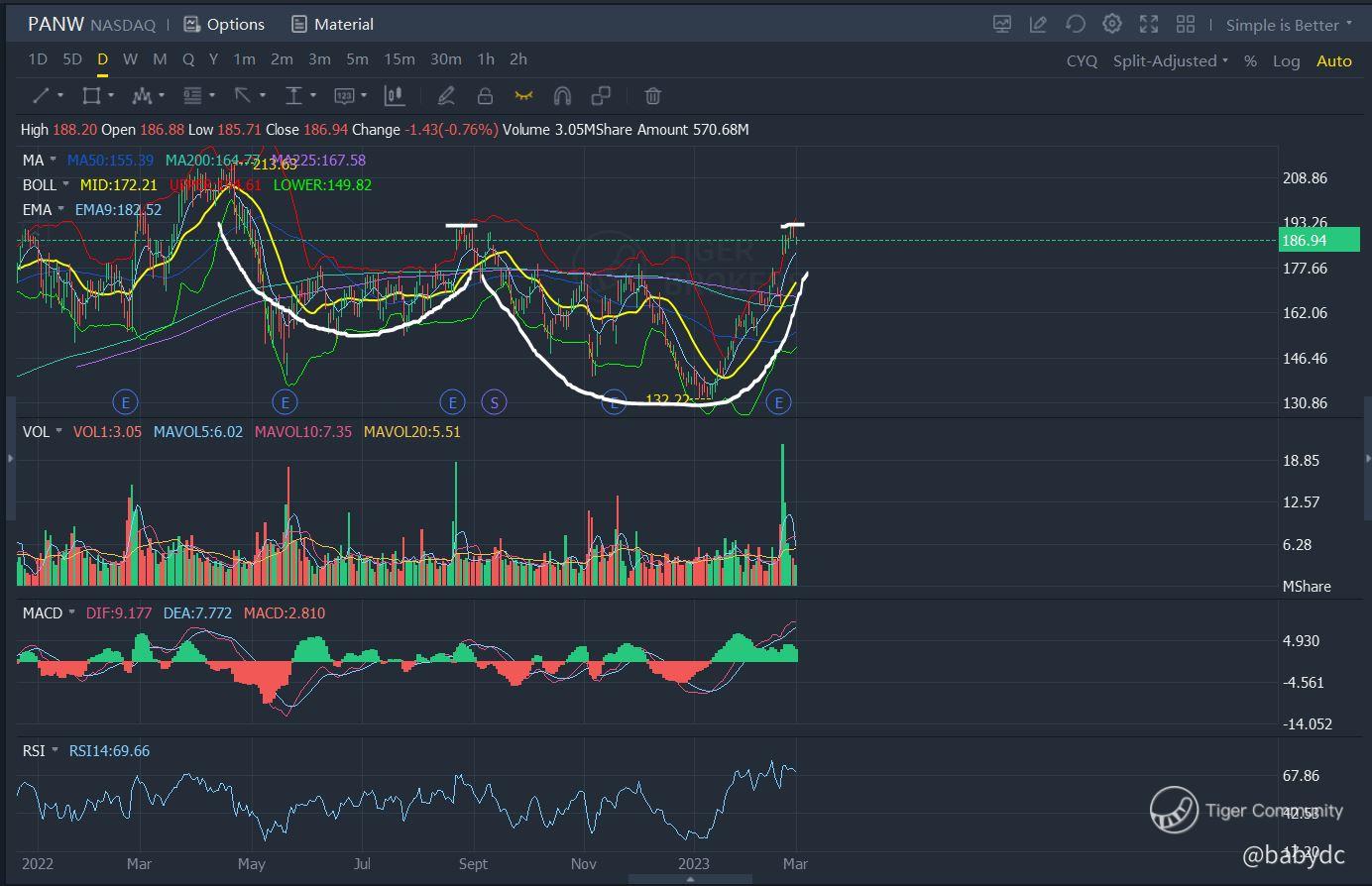1372x886 pixels.
Task: Enable the magnet snap tool
Action: click(x=562, y=96)
